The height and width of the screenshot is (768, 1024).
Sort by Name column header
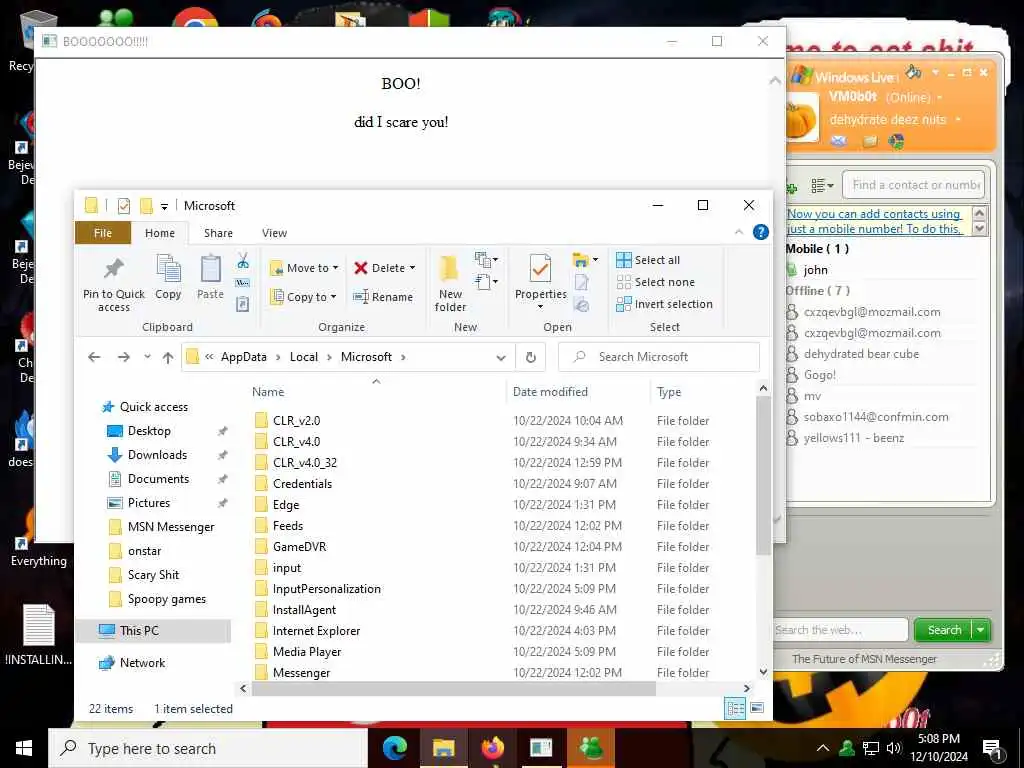coord(268,392)
